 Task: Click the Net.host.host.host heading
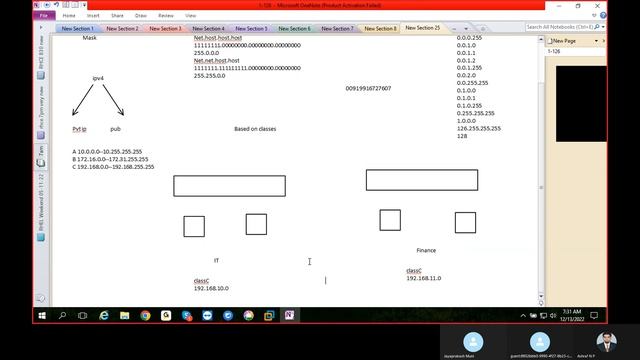[x=218, y=38]
